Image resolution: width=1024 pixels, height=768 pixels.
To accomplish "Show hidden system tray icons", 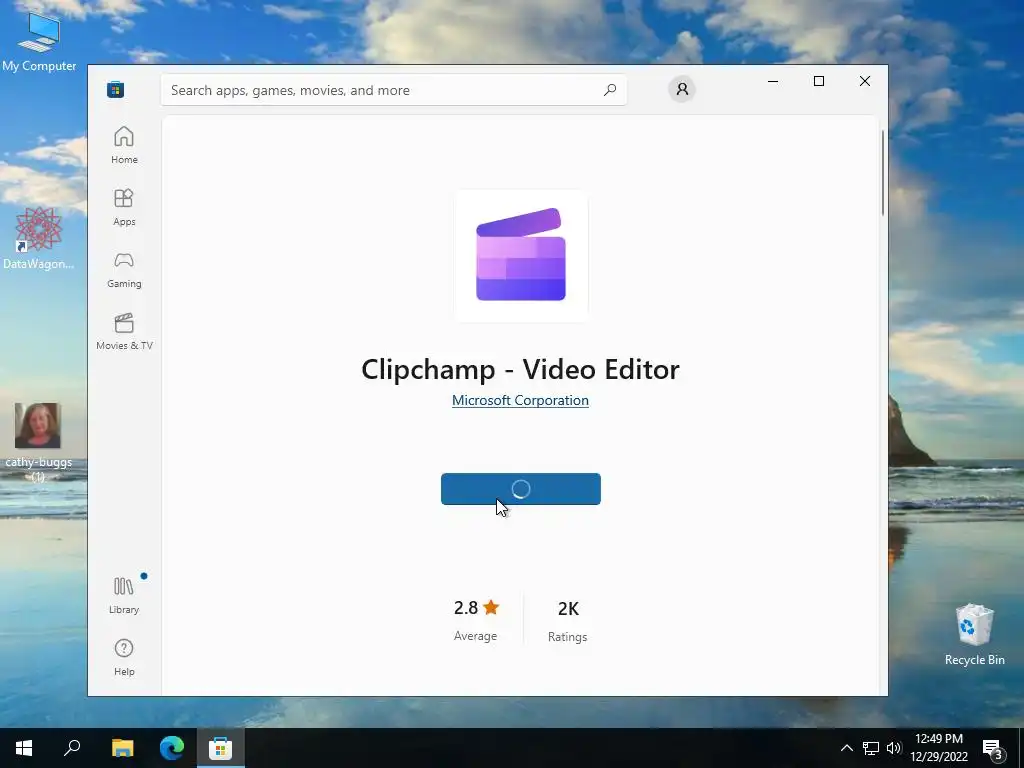I will coord(846,748).
